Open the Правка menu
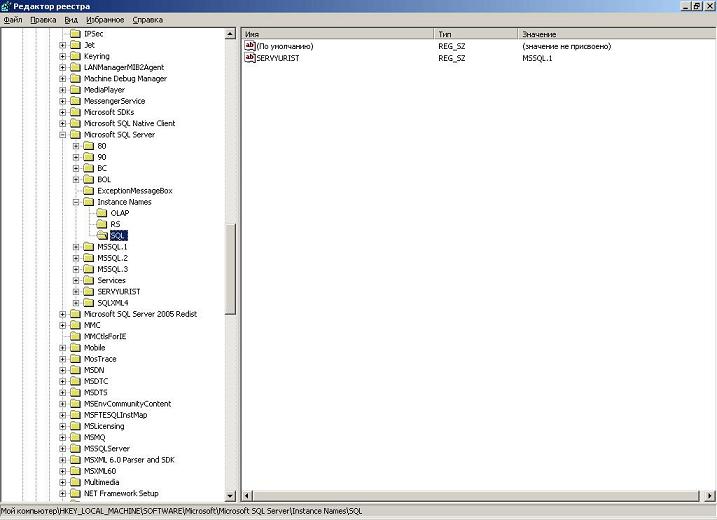Viewport: 717px width, 520px height. point(43,20)
